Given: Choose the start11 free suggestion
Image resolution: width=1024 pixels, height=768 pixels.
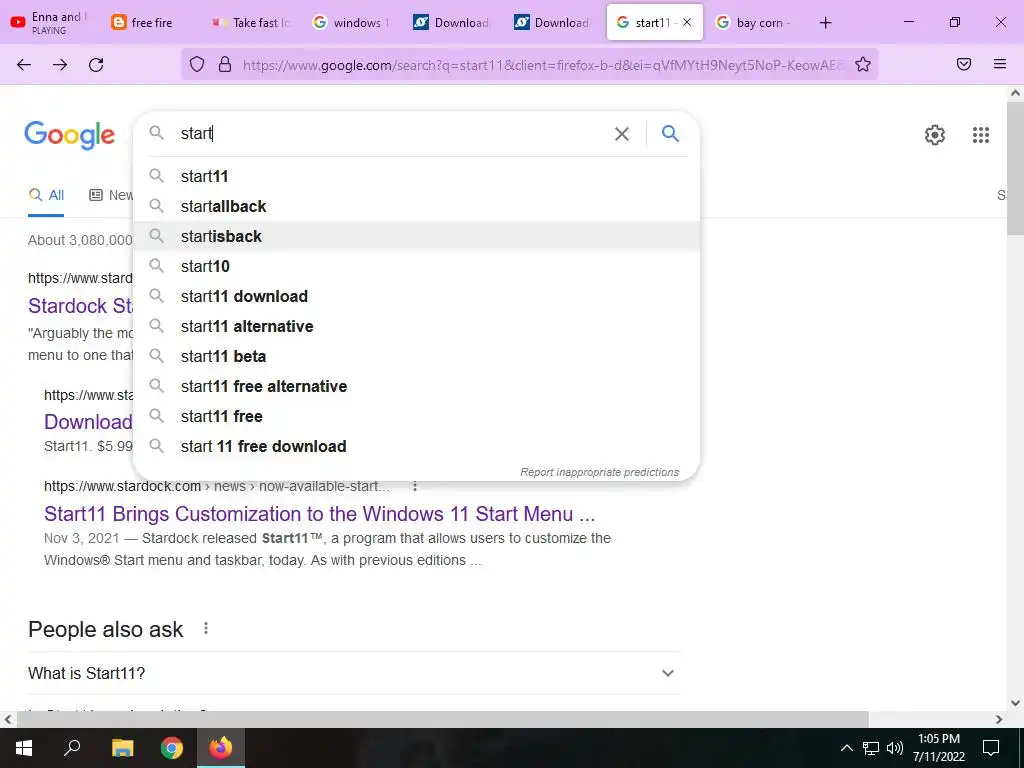Looking at the screenshot, I should [416, 417].
